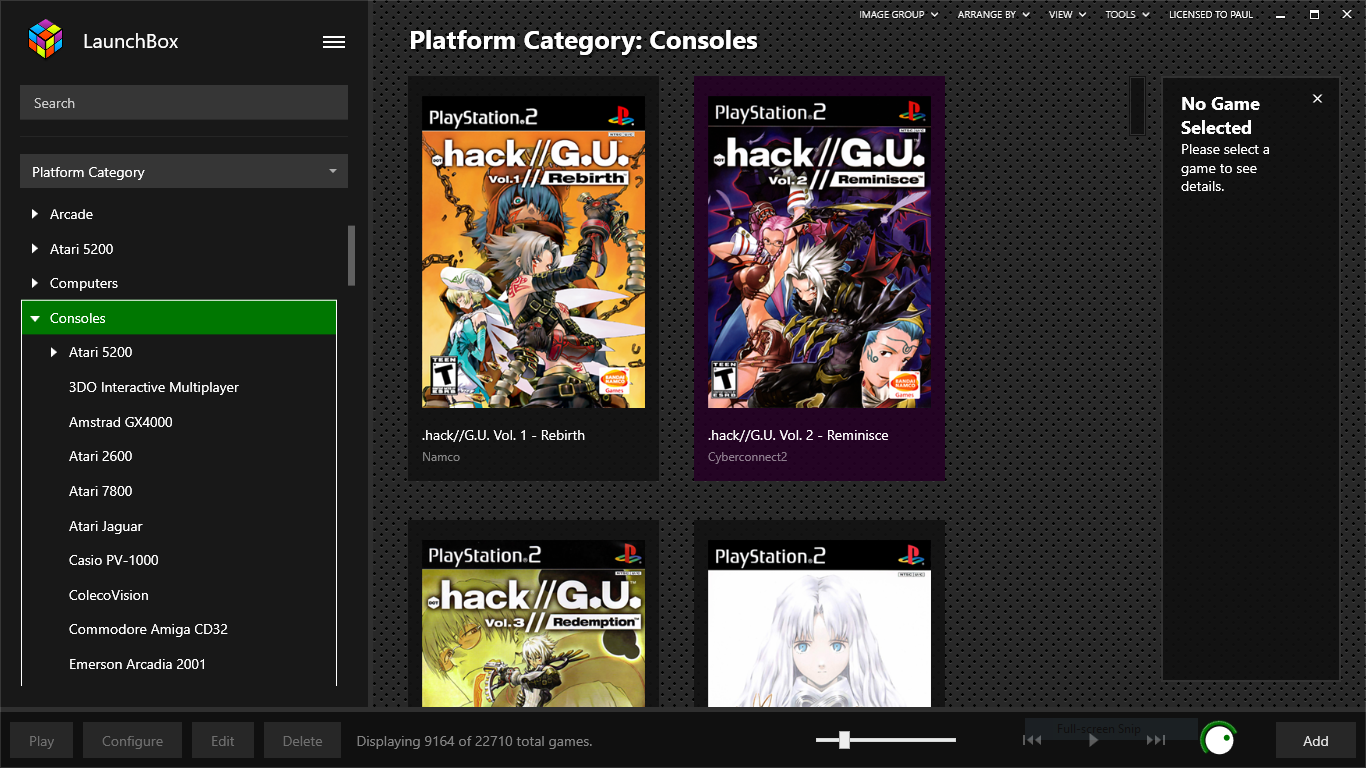
Task: Close the No Game Selected details panel
Action: (1317, 98)
